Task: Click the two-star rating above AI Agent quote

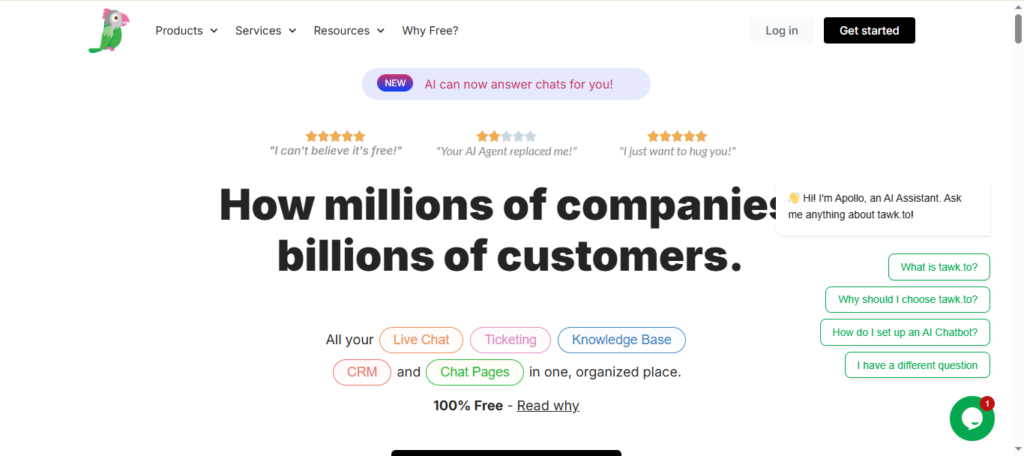Action: 506,136
